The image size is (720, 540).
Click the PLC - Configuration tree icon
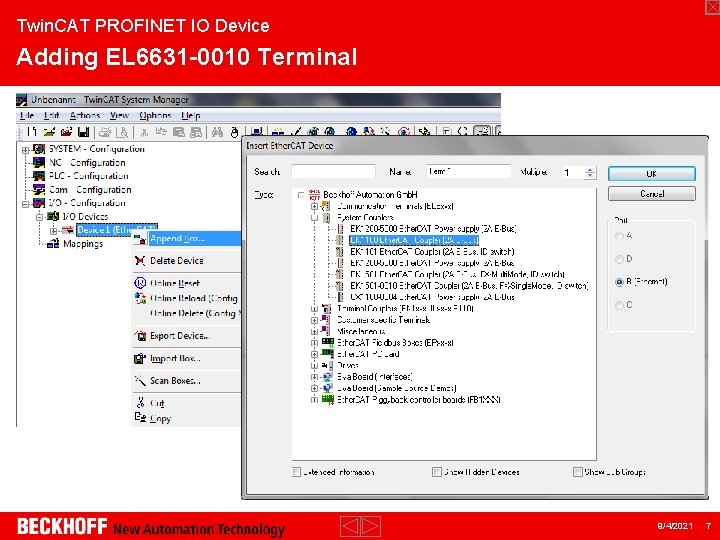(39, 175)
